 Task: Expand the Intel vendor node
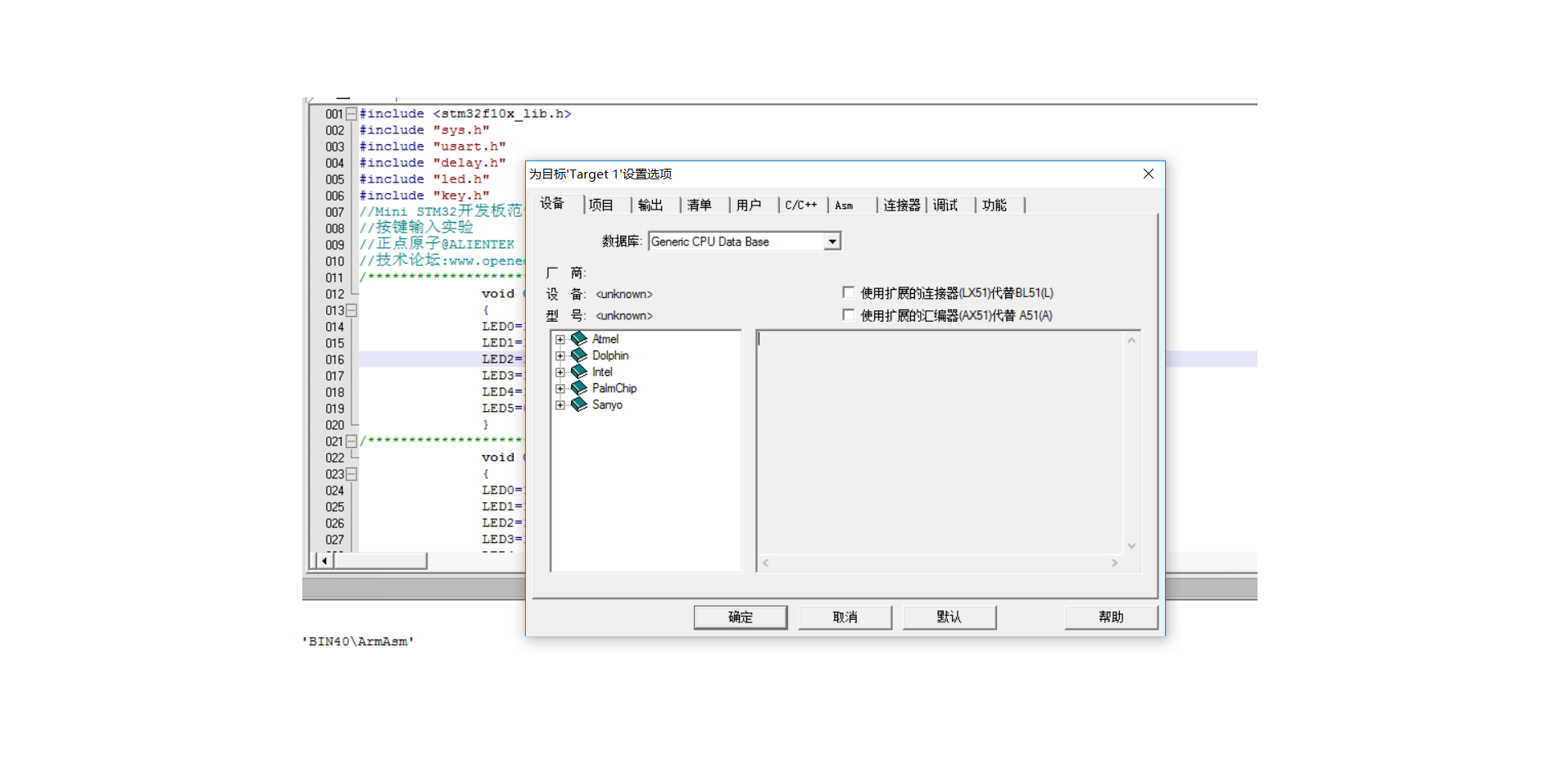[x=560, y=373]
